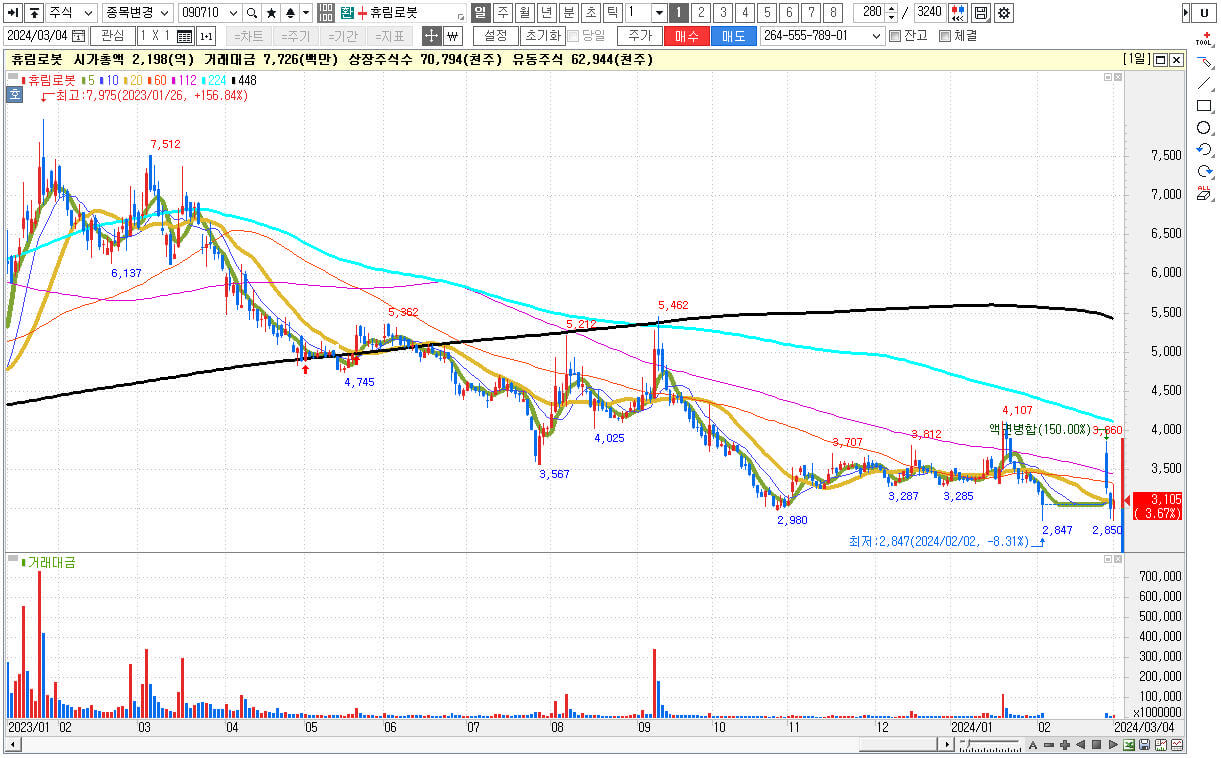
Task: Enable the 체결 checkbox
Action: (945, 36)
